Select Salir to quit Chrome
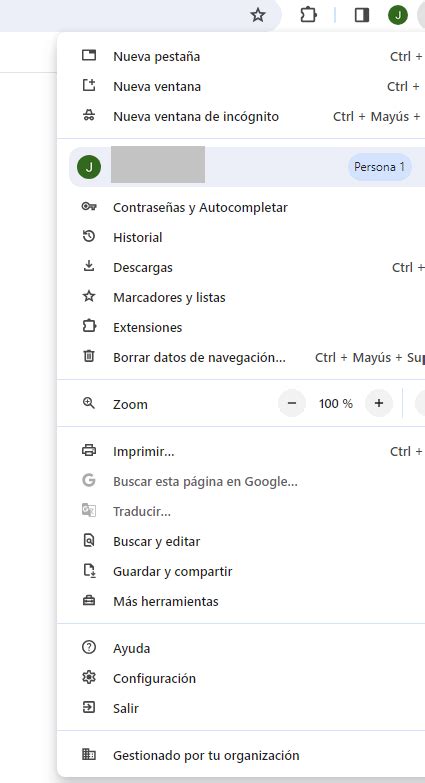425x783 pixels. (x=241, y=708)
